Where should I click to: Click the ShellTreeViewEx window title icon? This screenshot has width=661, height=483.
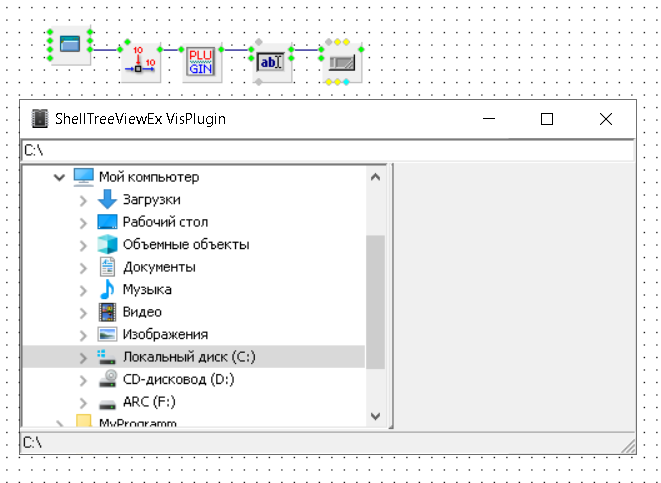pos(40,119)
